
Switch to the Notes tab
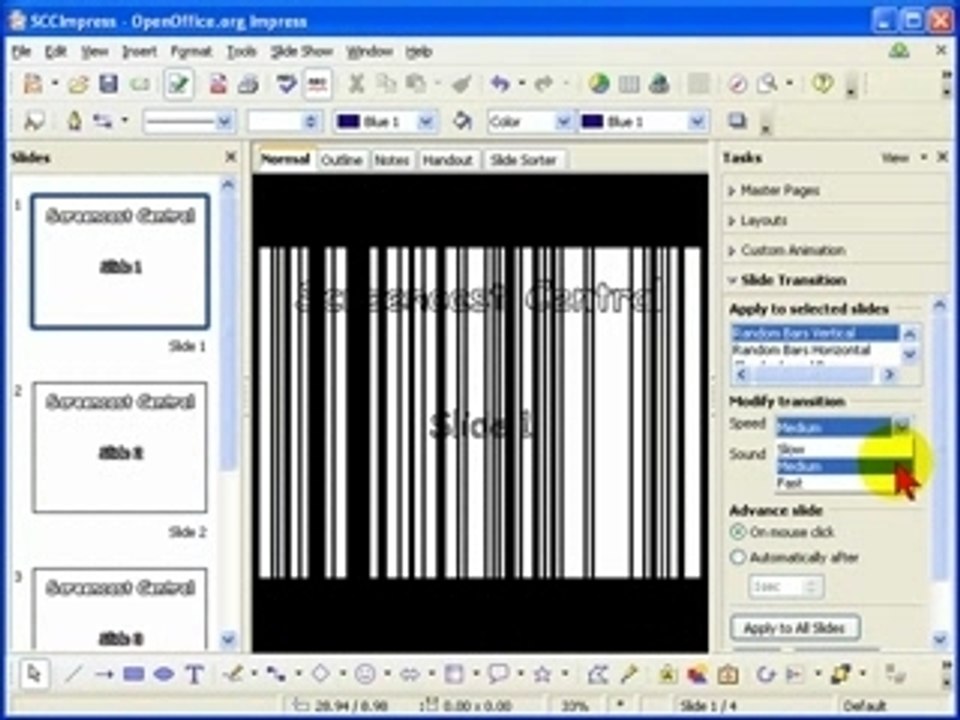(x=392, y=160)
